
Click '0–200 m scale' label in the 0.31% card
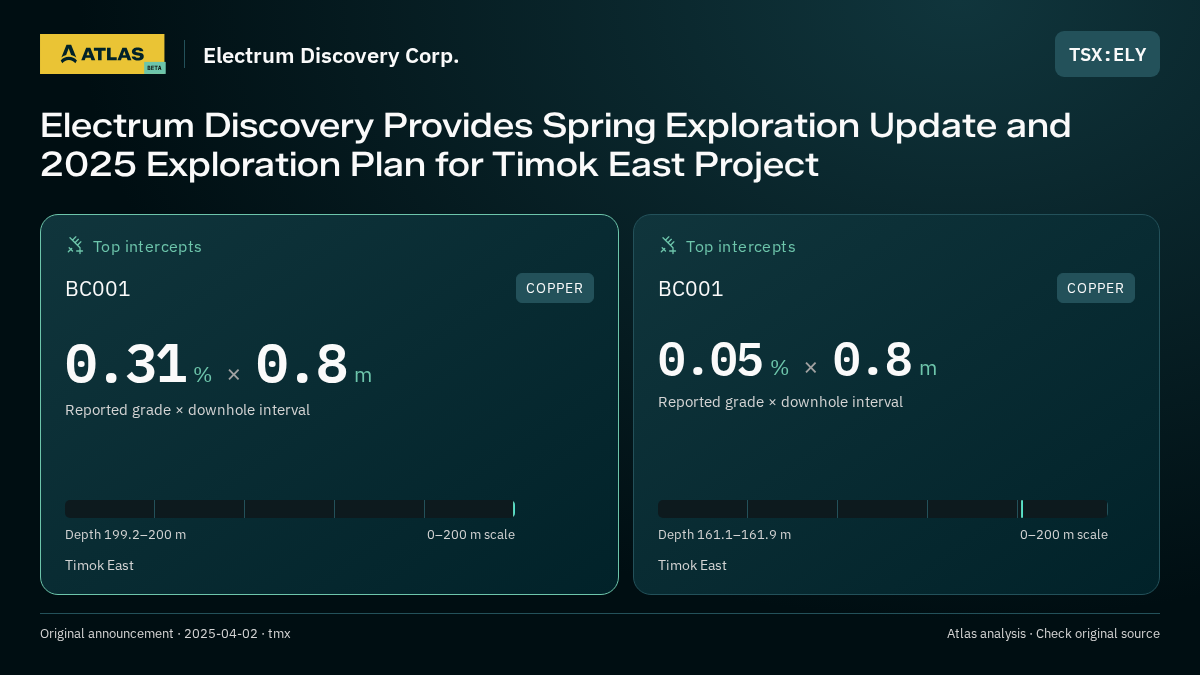click(471, 535)
